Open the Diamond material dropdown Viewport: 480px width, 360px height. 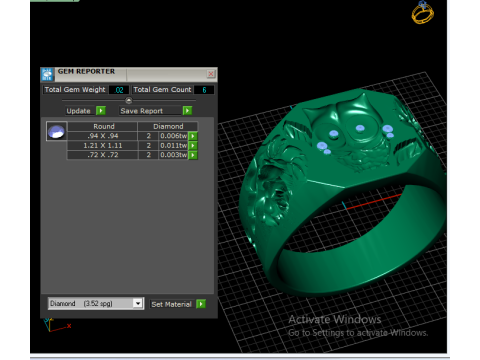[x=138, y=303]
